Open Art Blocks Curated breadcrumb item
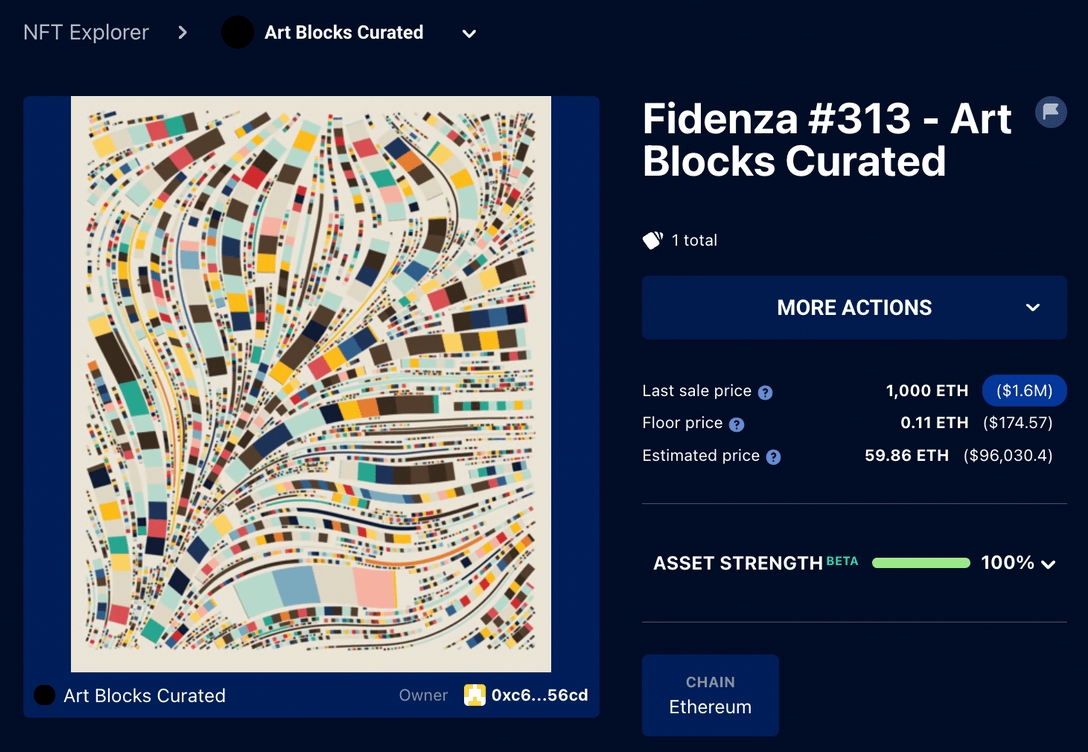The height and width of the screenshot is (752, 1088). (x=343, y=32)
